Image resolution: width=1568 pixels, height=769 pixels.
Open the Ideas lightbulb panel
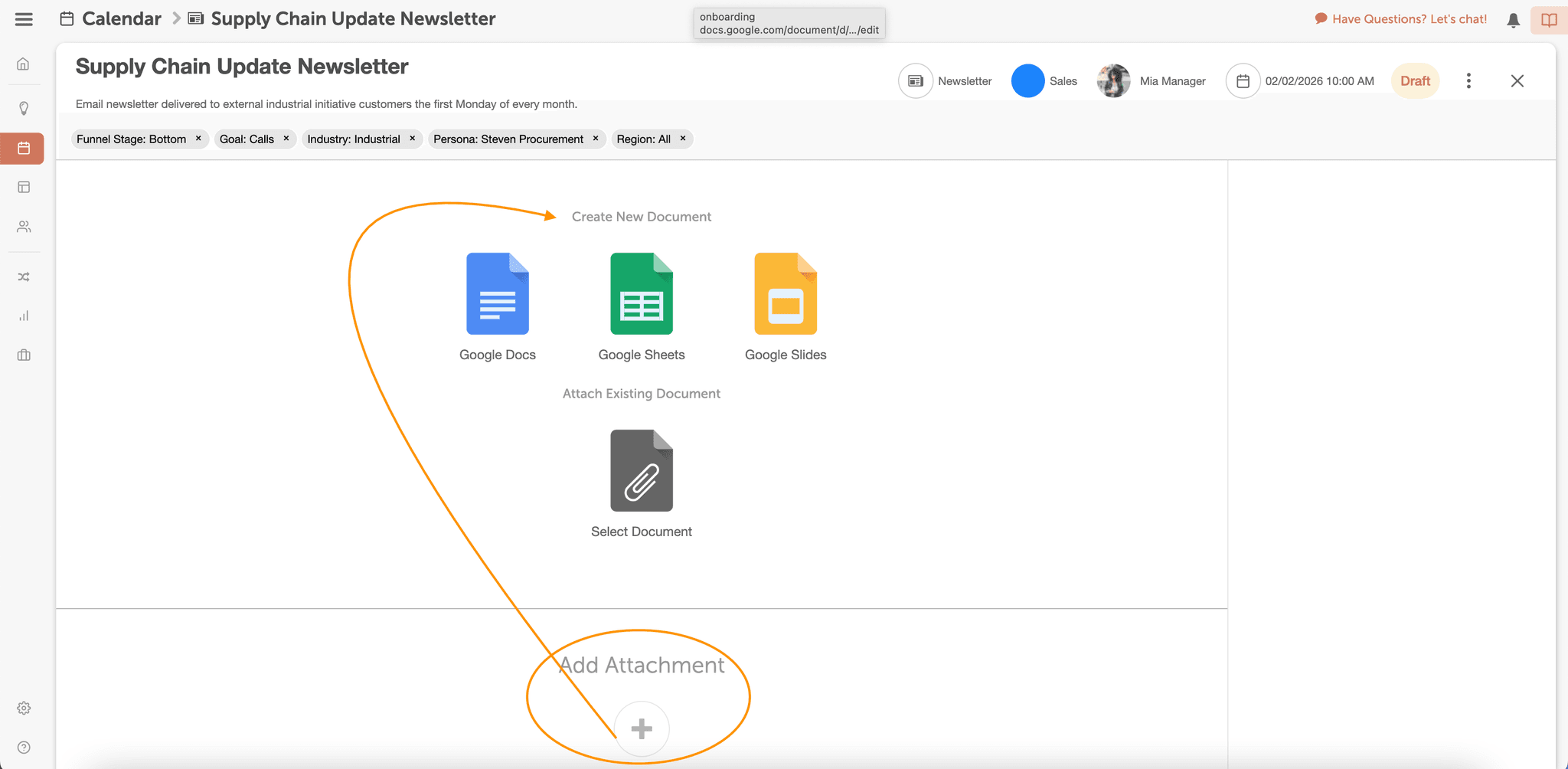(x=23, y=108)
